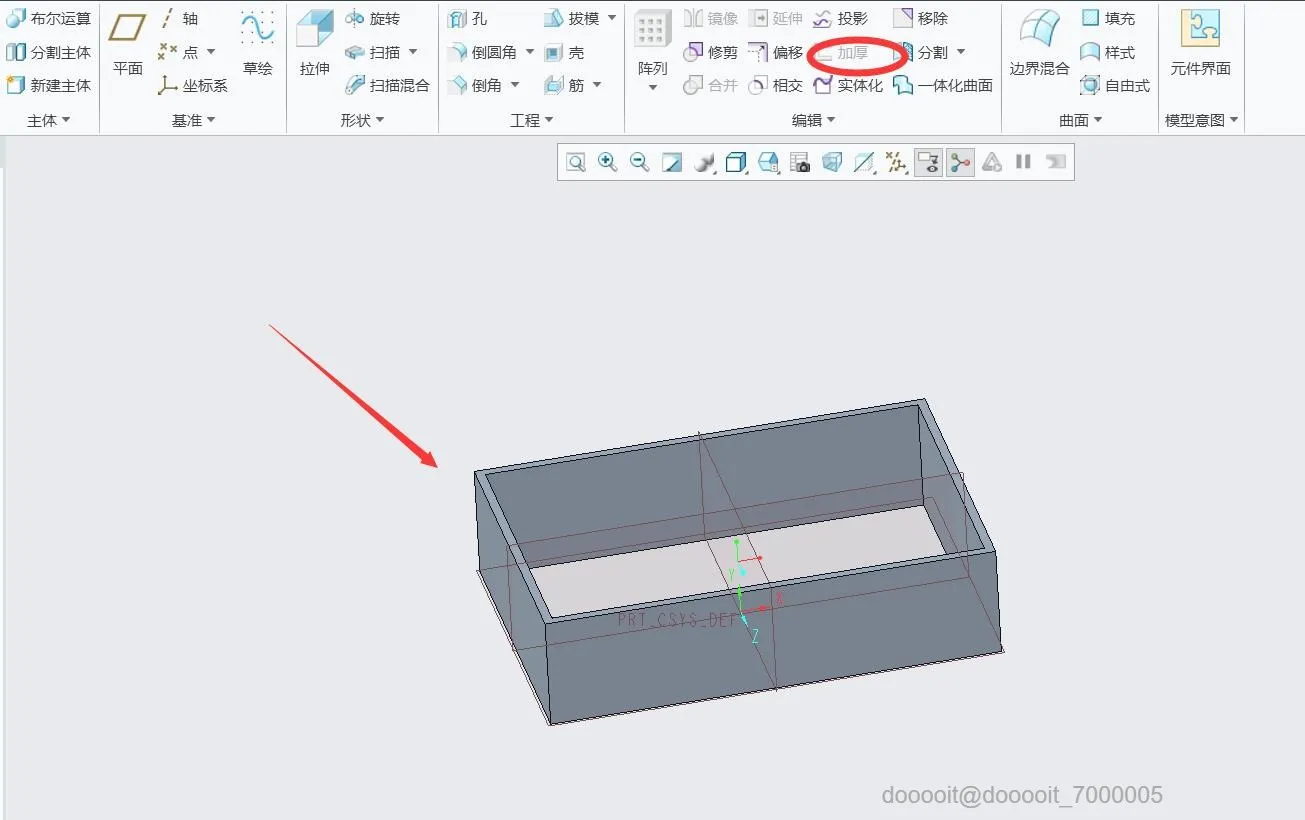Click the 分割主体 split body tool
The image size is (1305, 820).
(x=48, y=52)
